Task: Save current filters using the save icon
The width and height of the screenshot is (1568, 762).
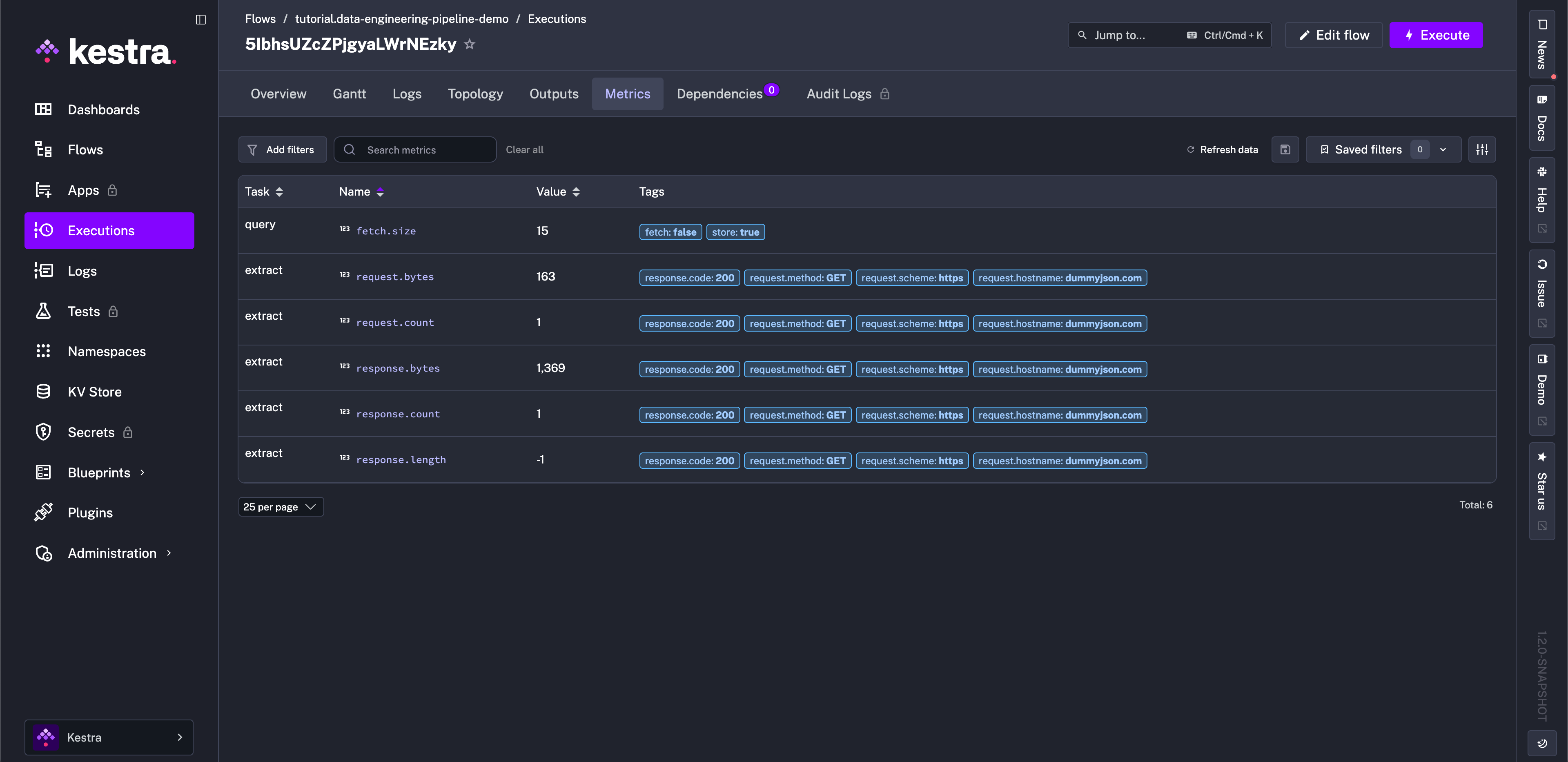Action: (x=1285, y=149)
